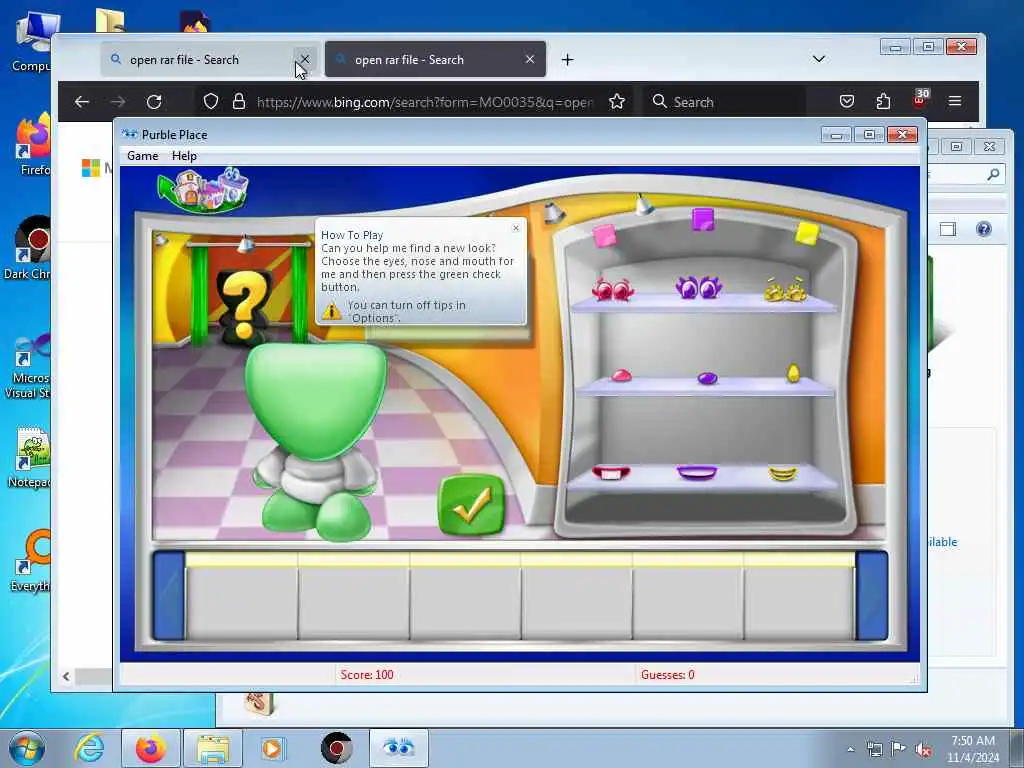This screenshot has width=1024, height=768.
Task: Choose the purple nose on the middle shelf
Action: coord(707,378)
